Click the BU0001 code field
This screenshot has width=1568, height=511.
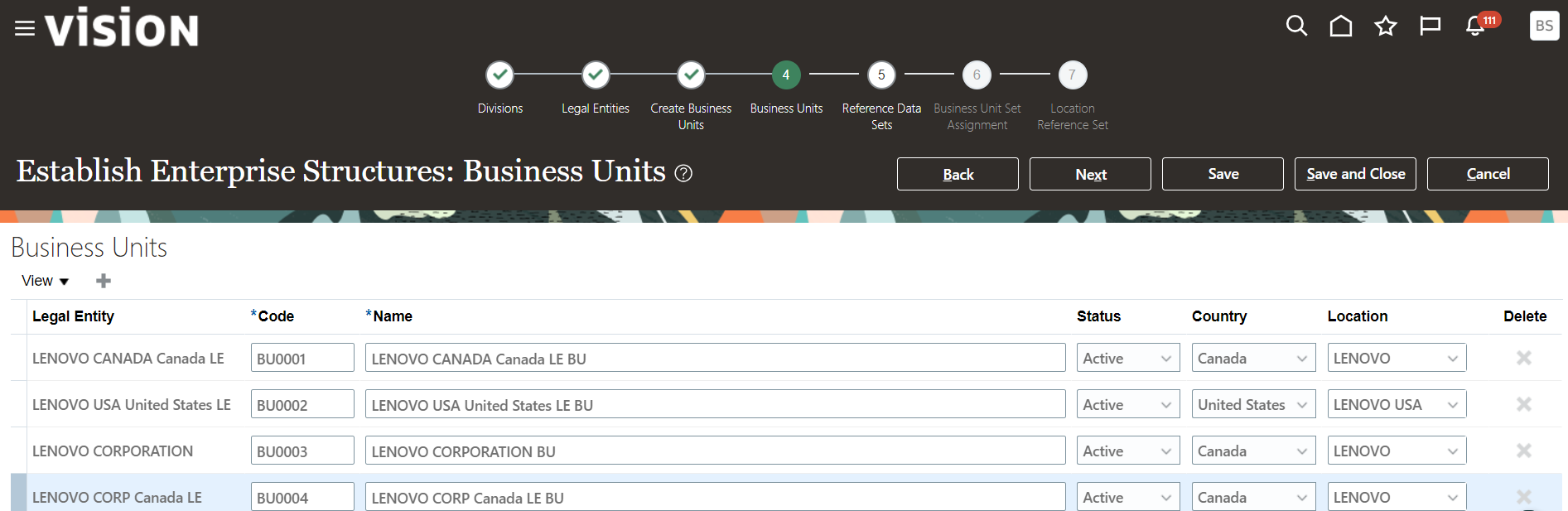click(302, 358)
